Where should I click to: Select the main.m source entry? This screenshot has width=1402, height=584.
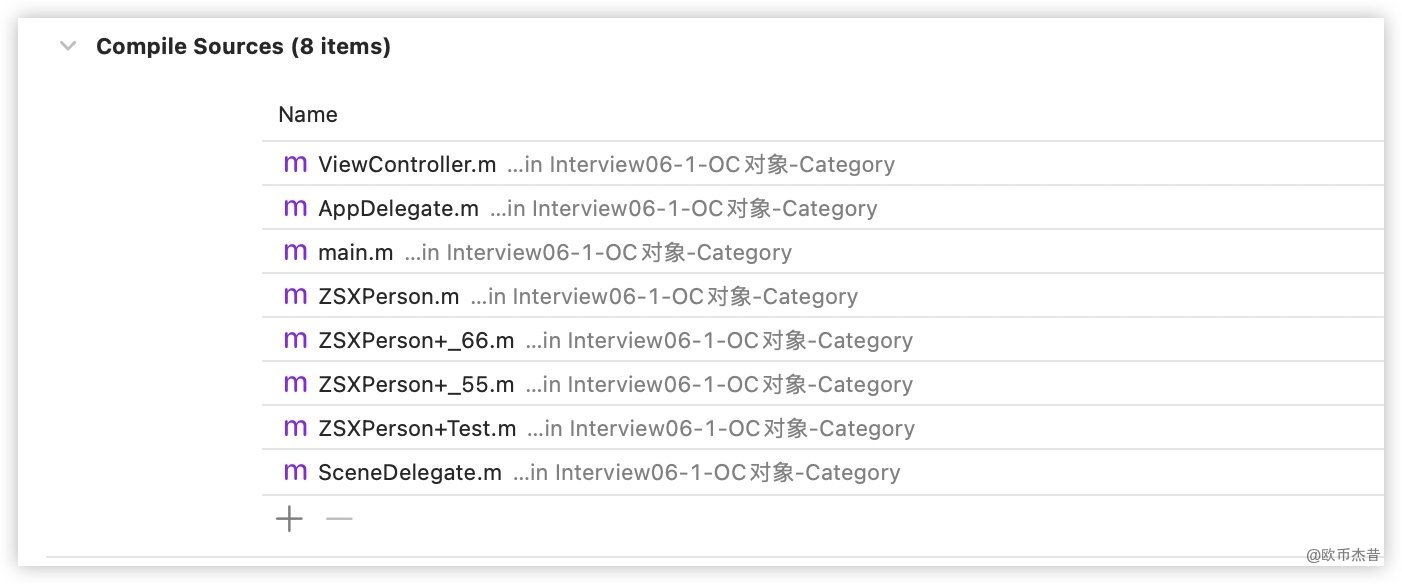[355, 252]
